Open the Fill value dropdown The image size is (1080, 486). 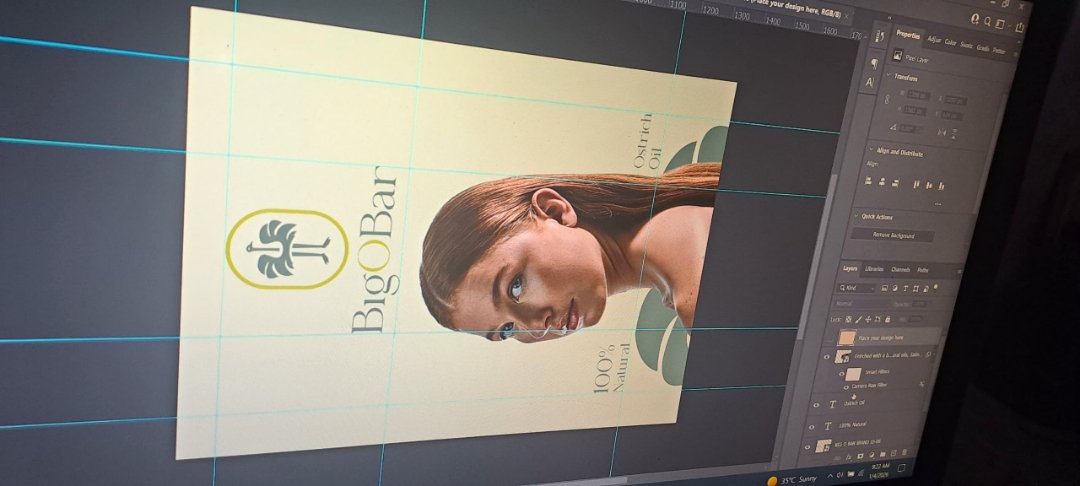915,319
